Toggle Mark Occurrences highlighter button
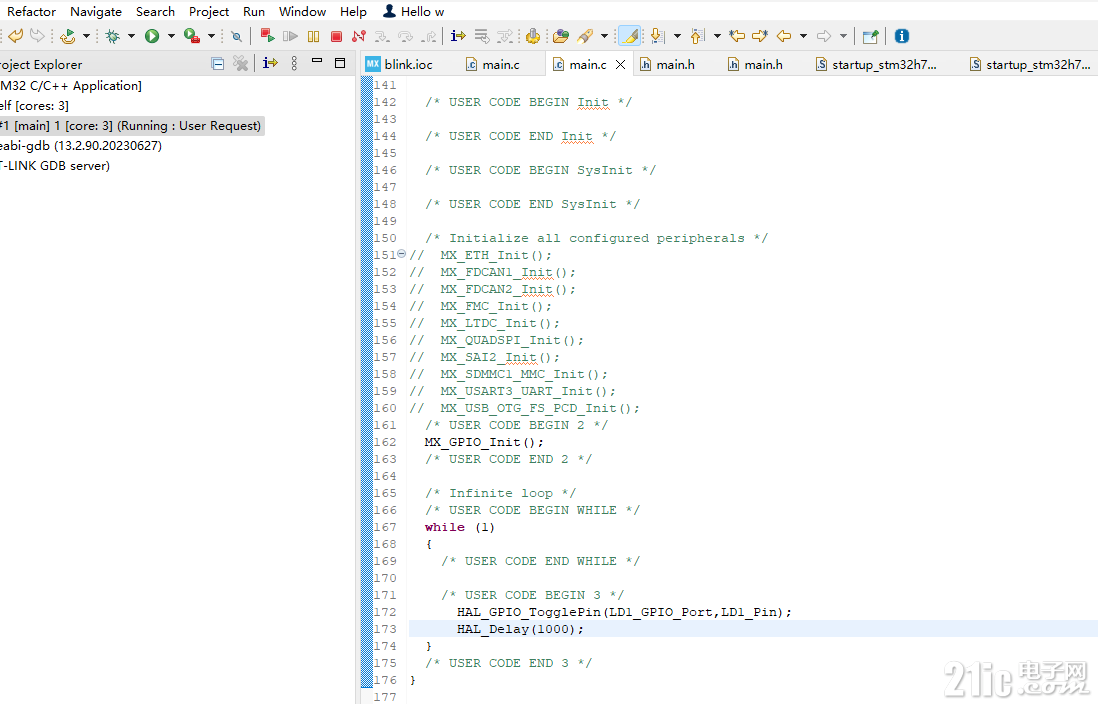 point(630,36)
